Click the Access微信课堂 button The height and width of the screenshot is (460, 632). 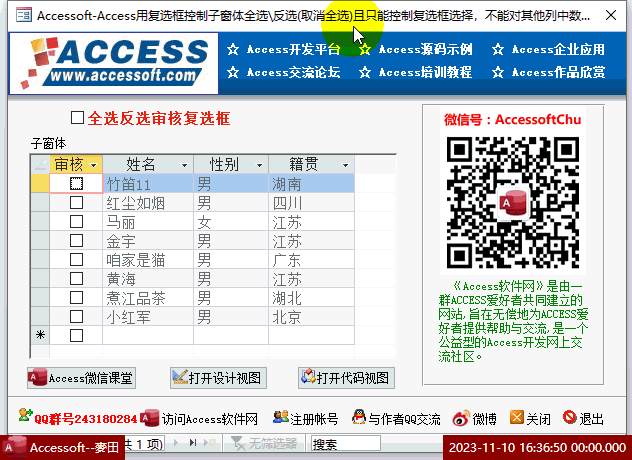tap(81, 378)
